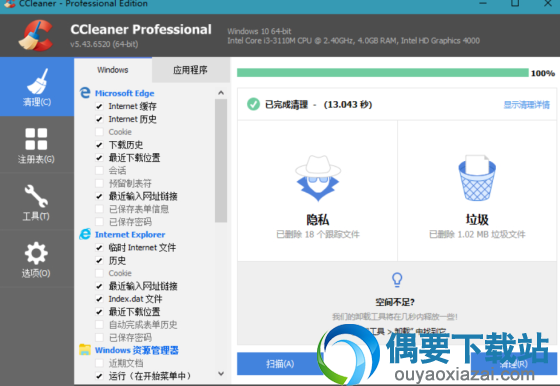Click the lightbulb tip icon
560x386 pixels.
point(397,280)
